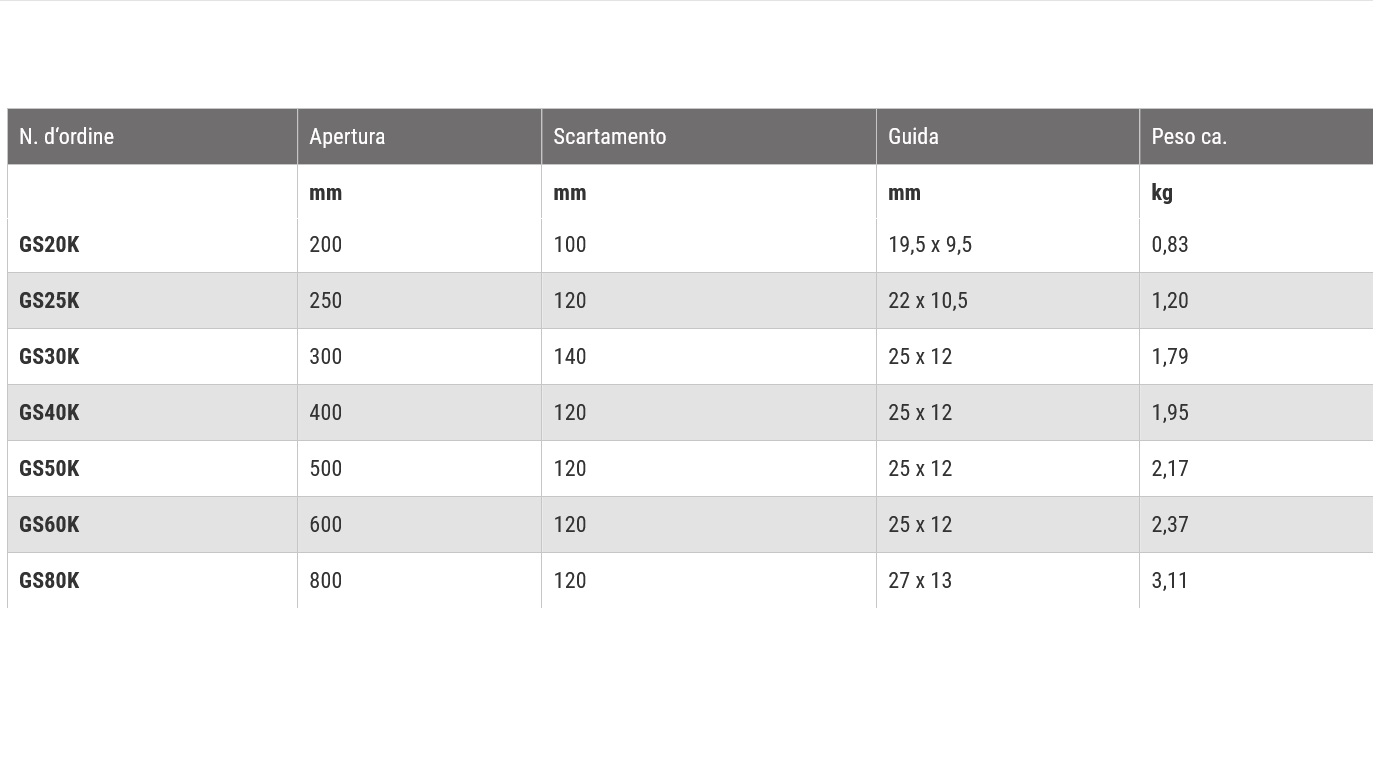Click the 140 Scartamento value
Screen dimensions: 1387x757
pyautogui.click(x=569, y=357)
